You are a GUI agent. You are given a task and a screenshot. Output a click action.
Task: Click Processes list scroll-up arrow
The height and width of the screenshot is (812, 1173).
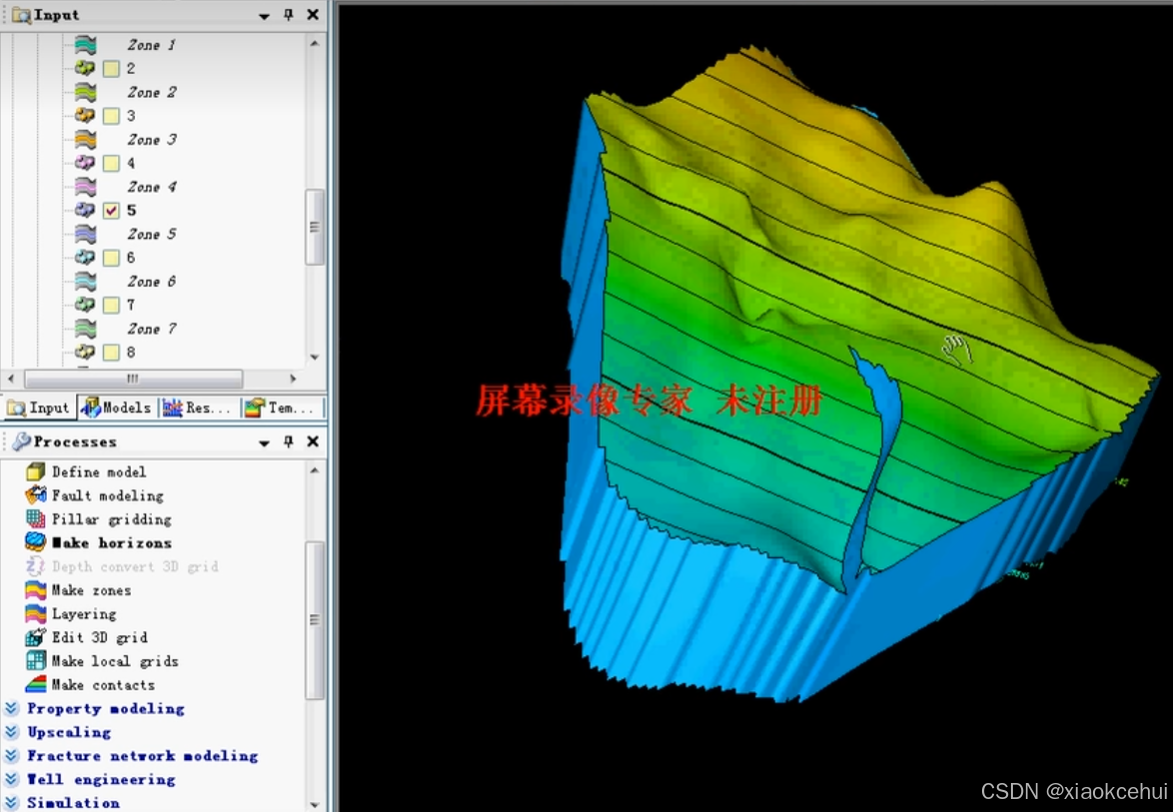(315, 470)
